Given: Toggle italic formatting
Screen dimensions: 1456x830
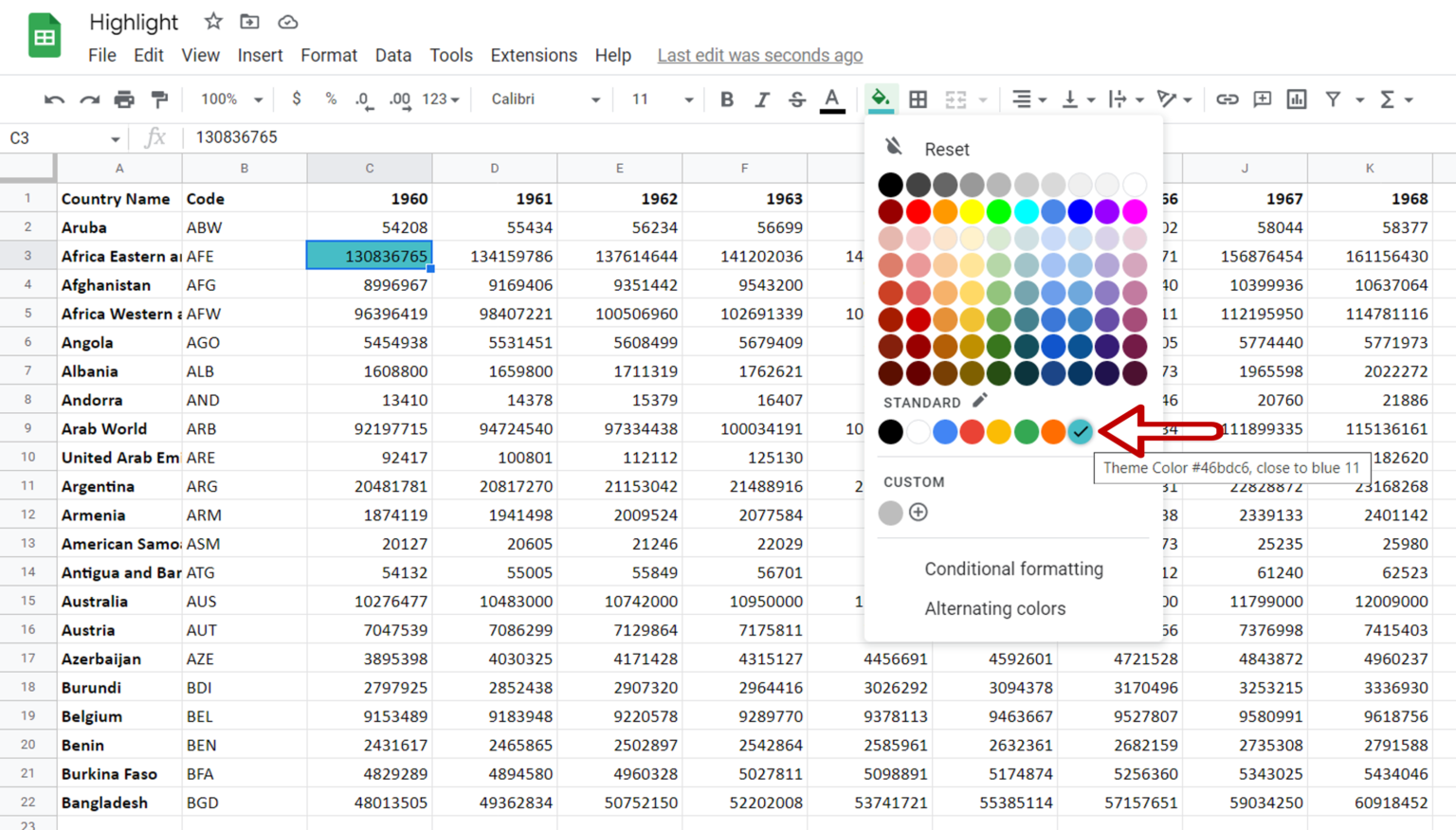Looking at the screenshot, I should [761, 99].
